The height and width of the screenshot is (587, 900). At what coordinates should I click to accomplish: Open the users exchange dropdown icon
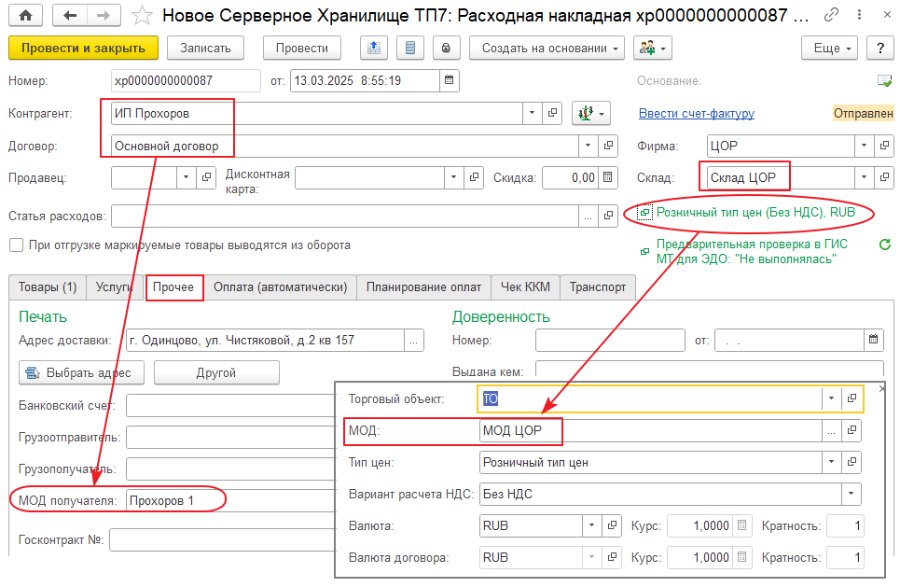pyautogui.click(x=652, y=48)
